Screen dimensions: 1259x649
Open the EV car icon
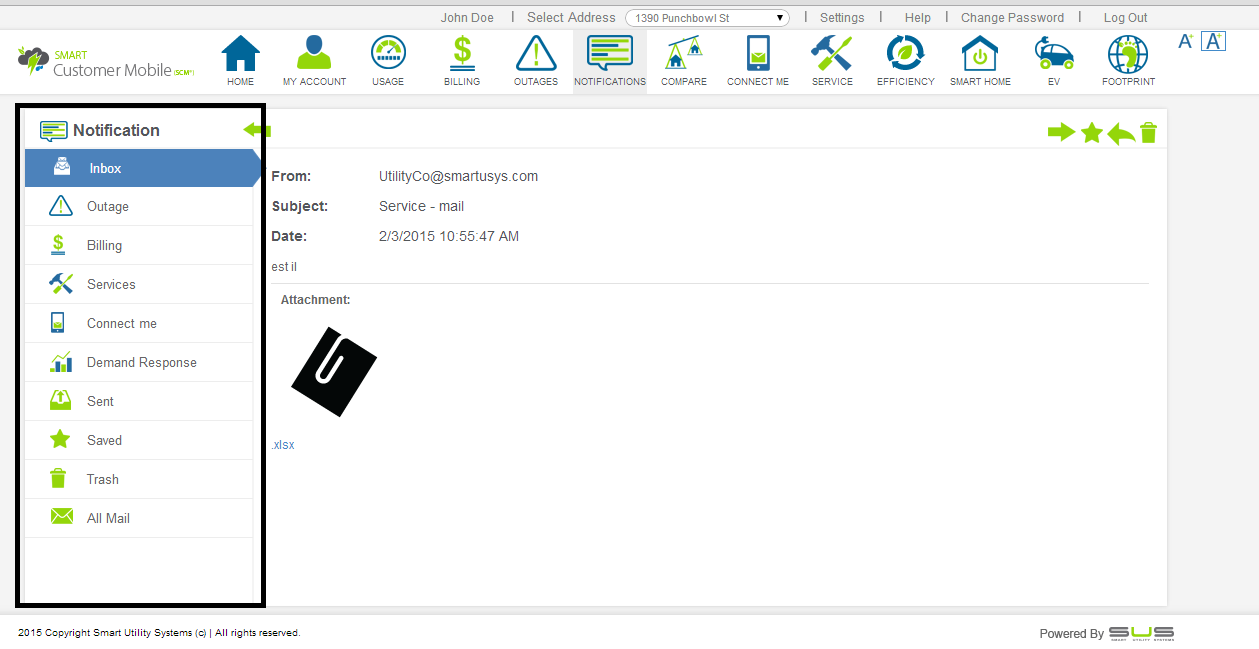click(x=1054, y=53)
